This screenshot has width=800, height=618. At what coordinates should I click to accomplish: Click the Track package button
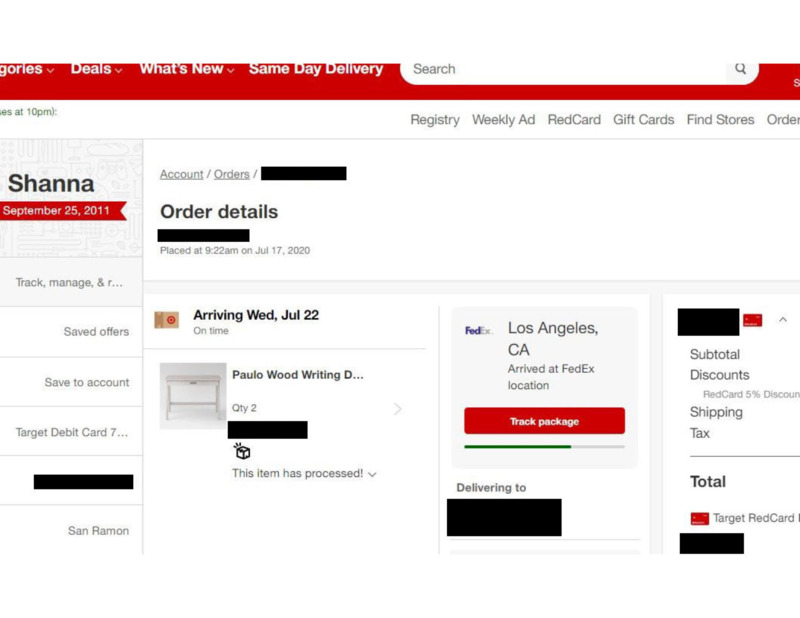544,421
